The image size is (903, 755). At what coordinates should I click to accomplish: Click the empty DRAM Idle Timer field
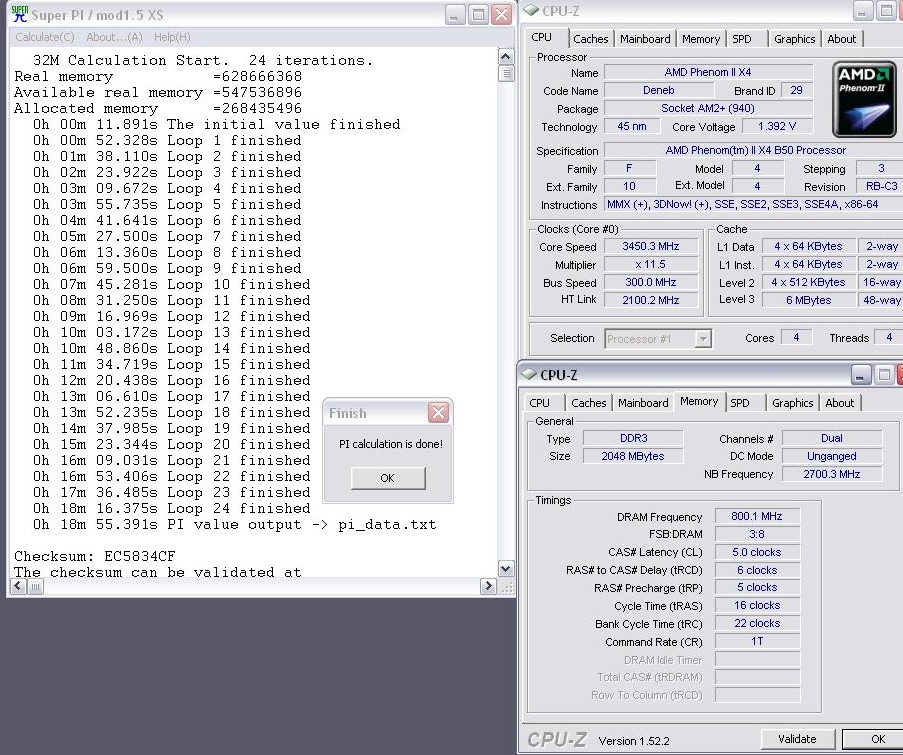(x=757, y=660)
